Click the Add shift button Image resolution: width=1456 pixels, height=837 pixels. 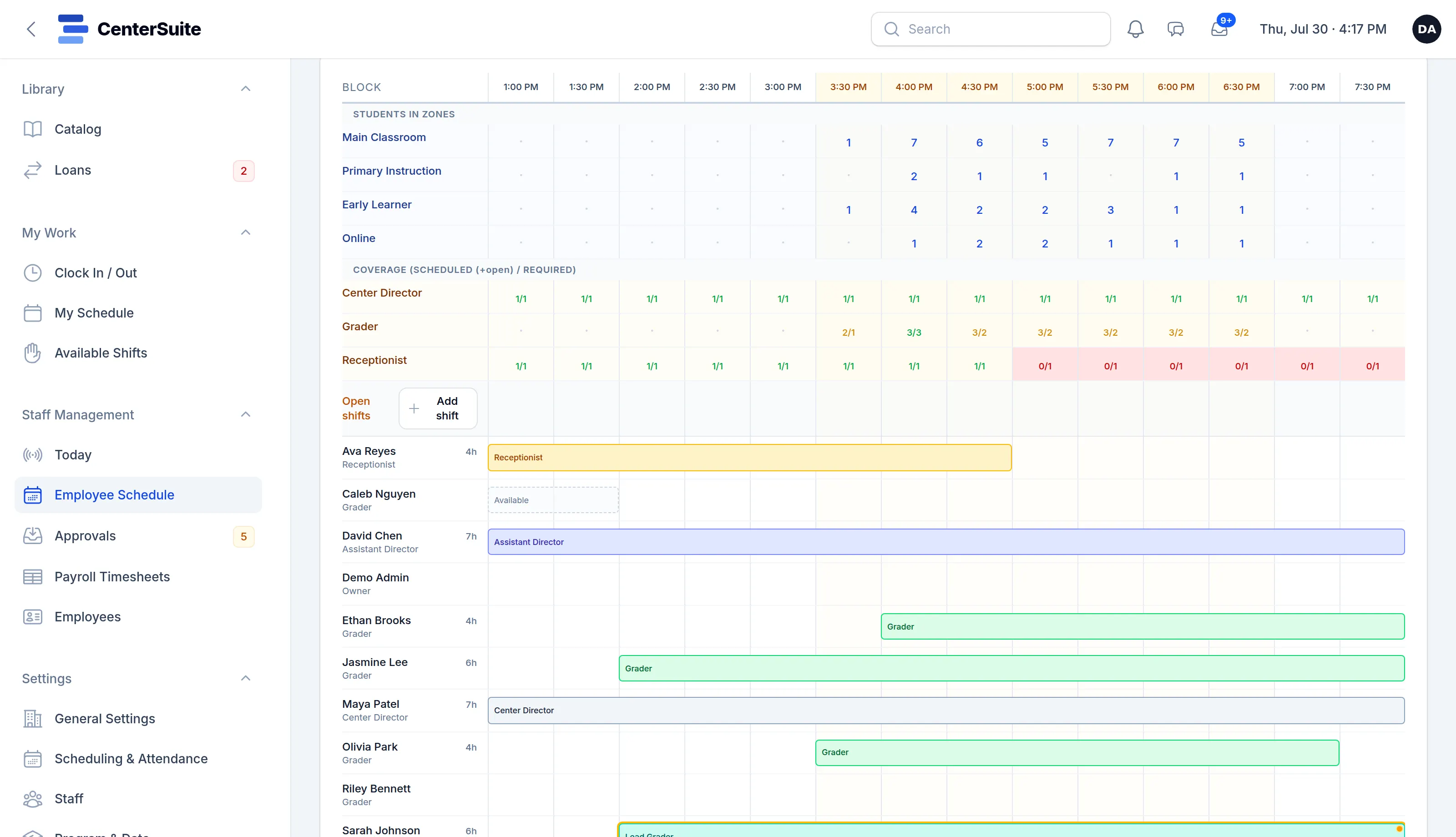pyautogui.click(x=438, y=409)
